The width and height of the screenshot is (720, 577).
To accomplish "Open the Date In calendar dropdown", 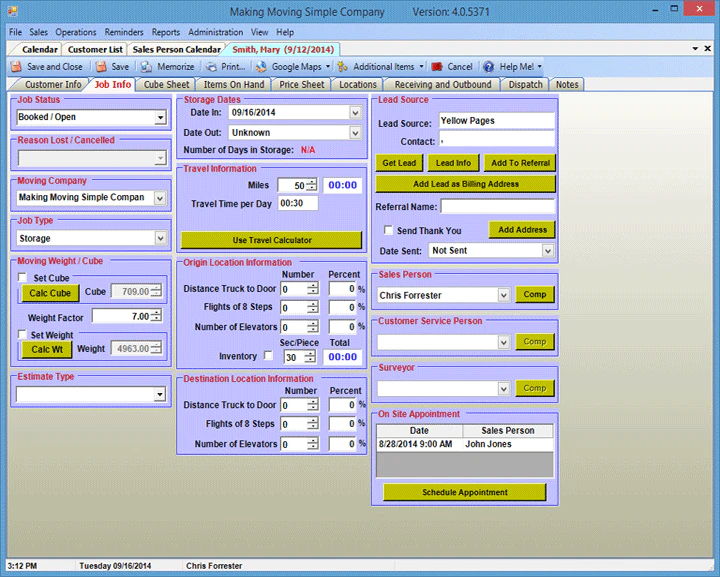I will [355, 112].
